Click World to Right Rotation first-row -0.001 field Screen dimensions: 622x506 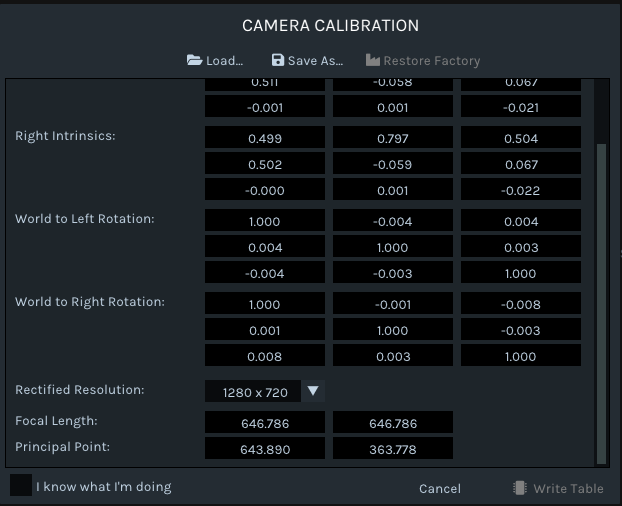tap(393, 303)
